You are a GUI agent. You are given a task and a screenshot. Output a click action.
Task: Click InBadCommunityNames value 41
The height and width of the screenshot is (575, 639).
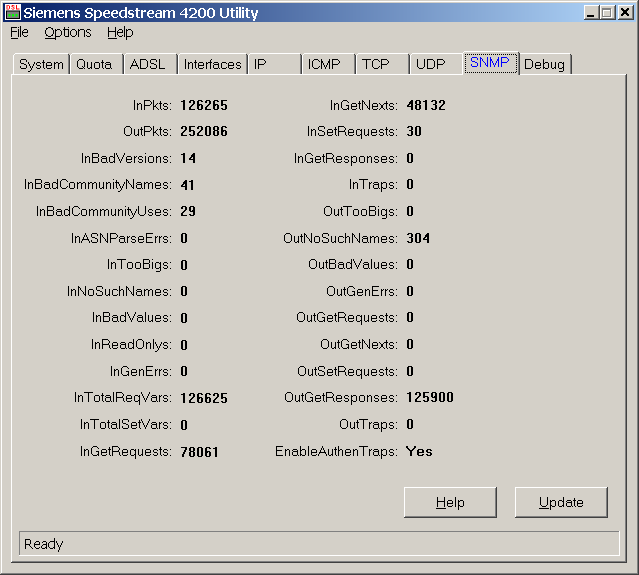point(187,185)
